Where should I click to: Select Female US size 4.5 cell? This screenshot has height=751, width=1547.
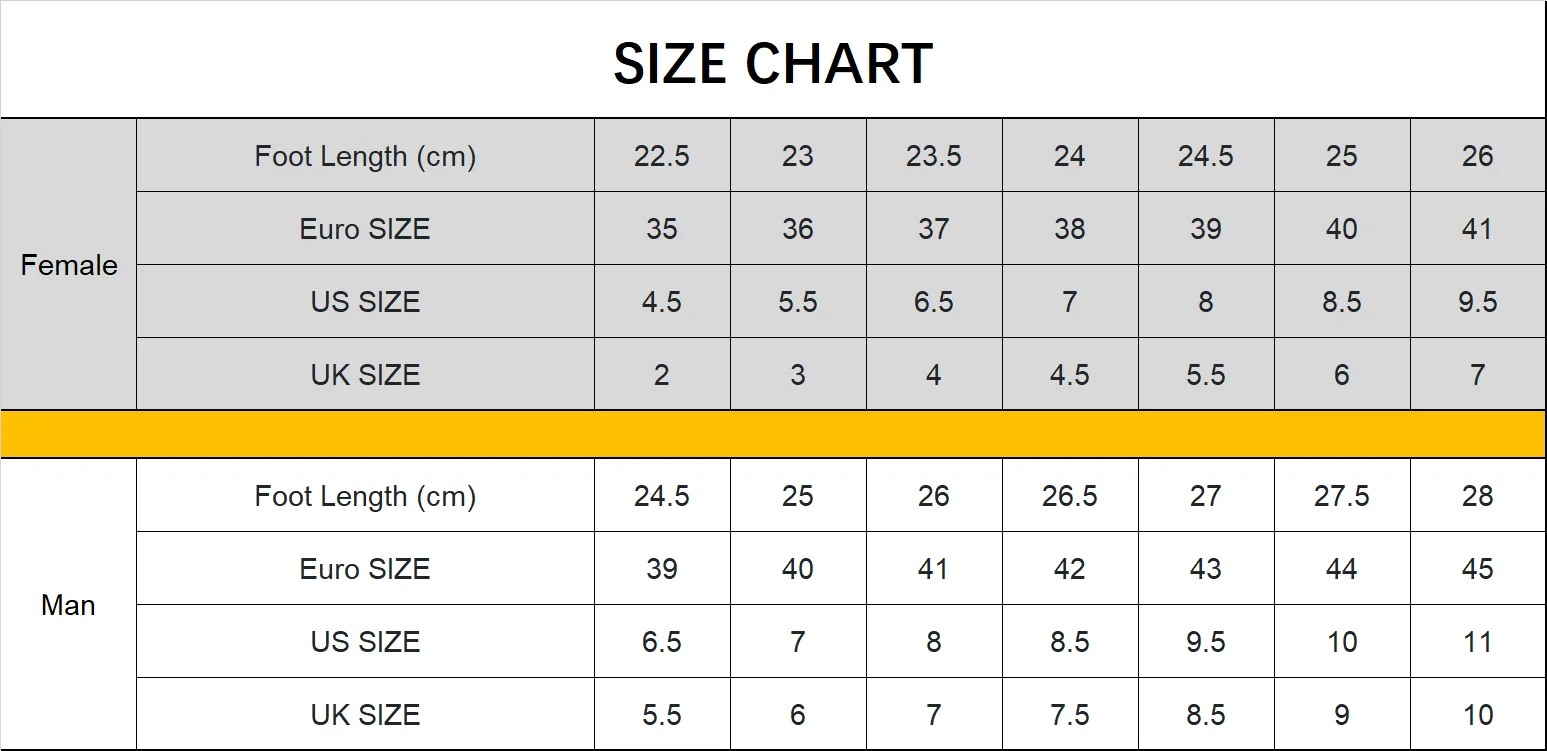click(x=662, y=302)
